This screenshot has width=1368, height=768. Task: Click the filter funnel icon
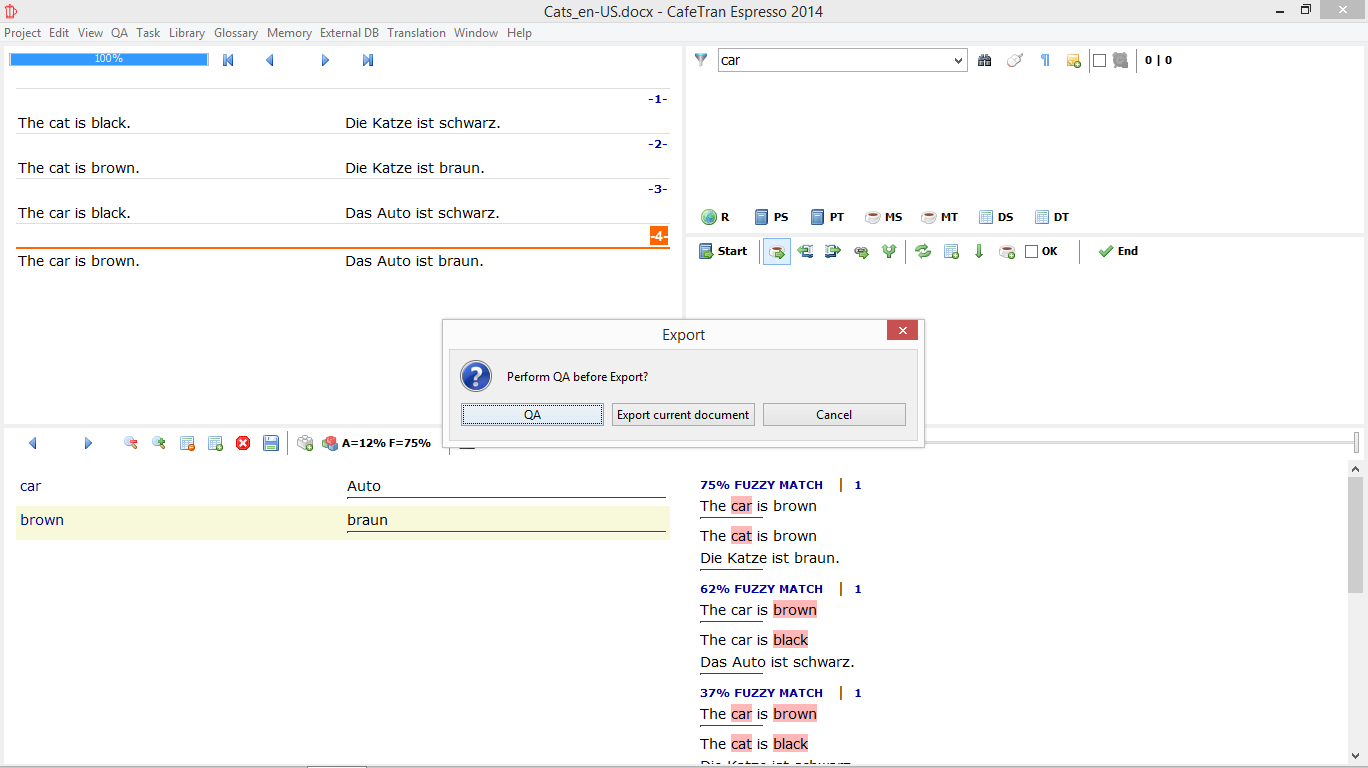(x=701, y=60)
